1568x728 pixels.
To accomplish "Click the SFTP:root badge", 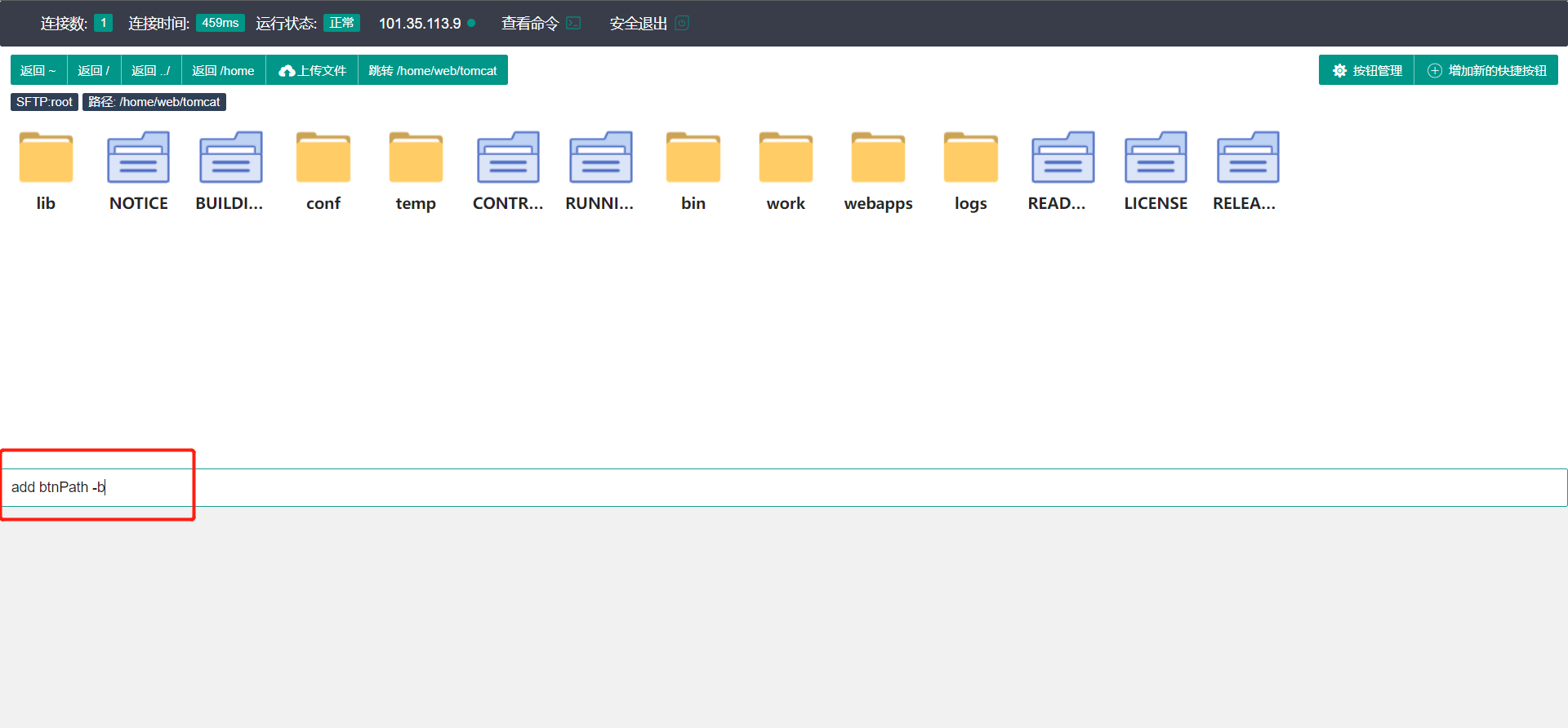I will pyautogui.click(x=44, y=102).
